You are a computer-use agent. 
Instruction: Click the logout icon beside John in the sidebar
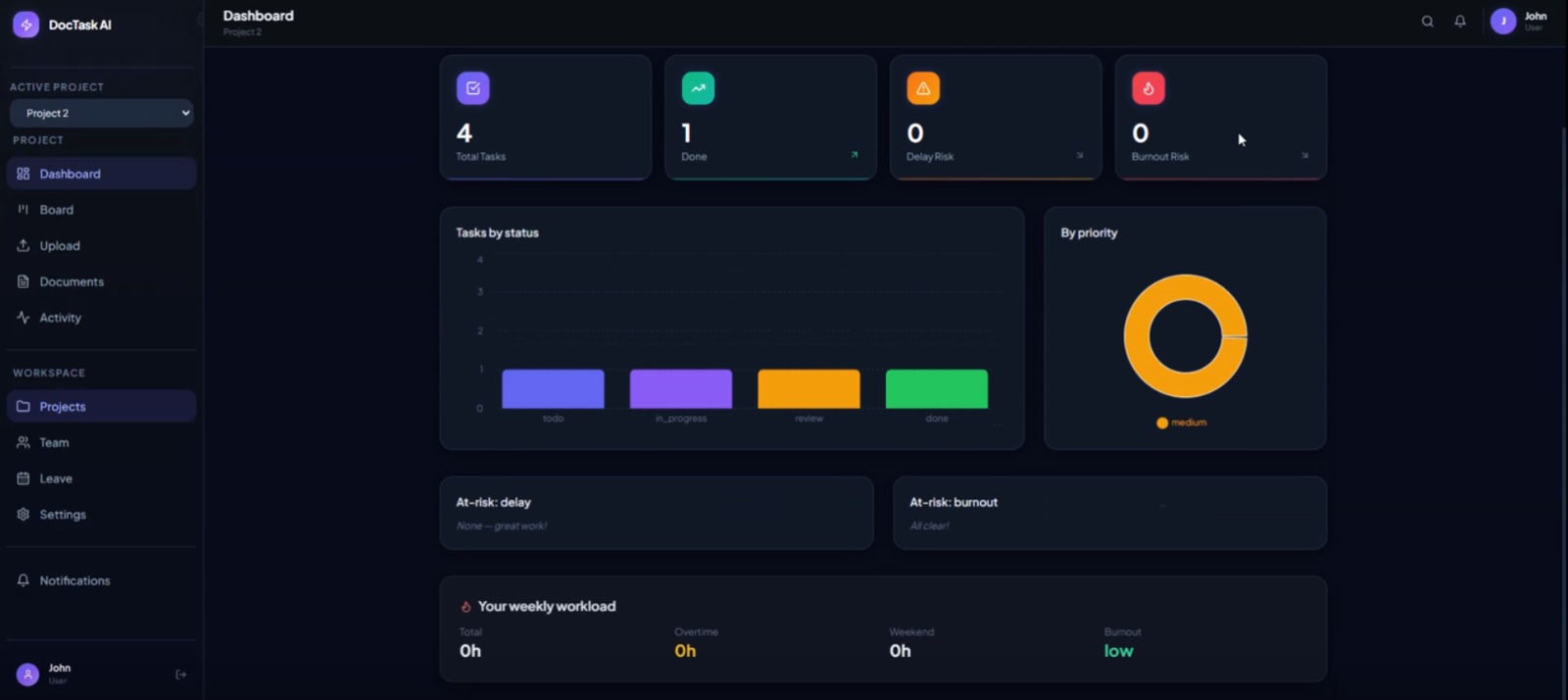(x=180, y=675)
